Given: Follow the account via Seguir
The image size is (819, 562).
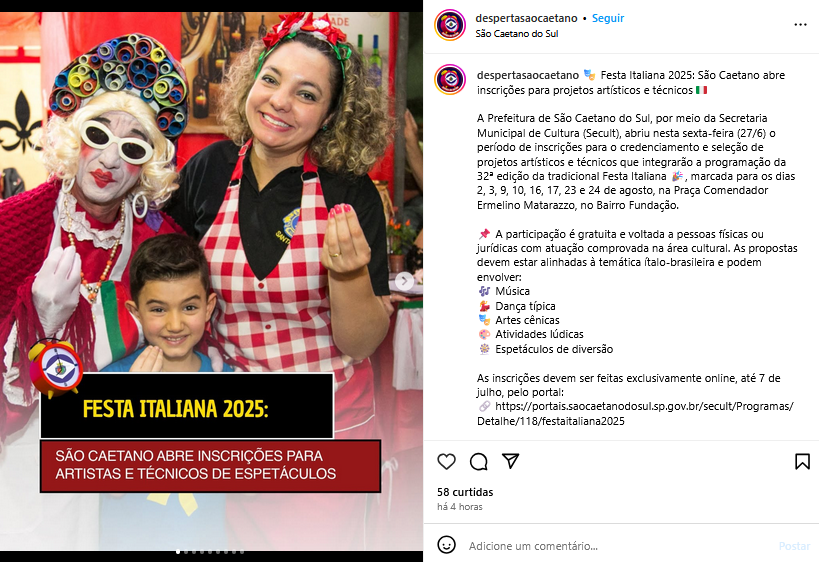Looking at the screenshot, I should tap(608, 18).
